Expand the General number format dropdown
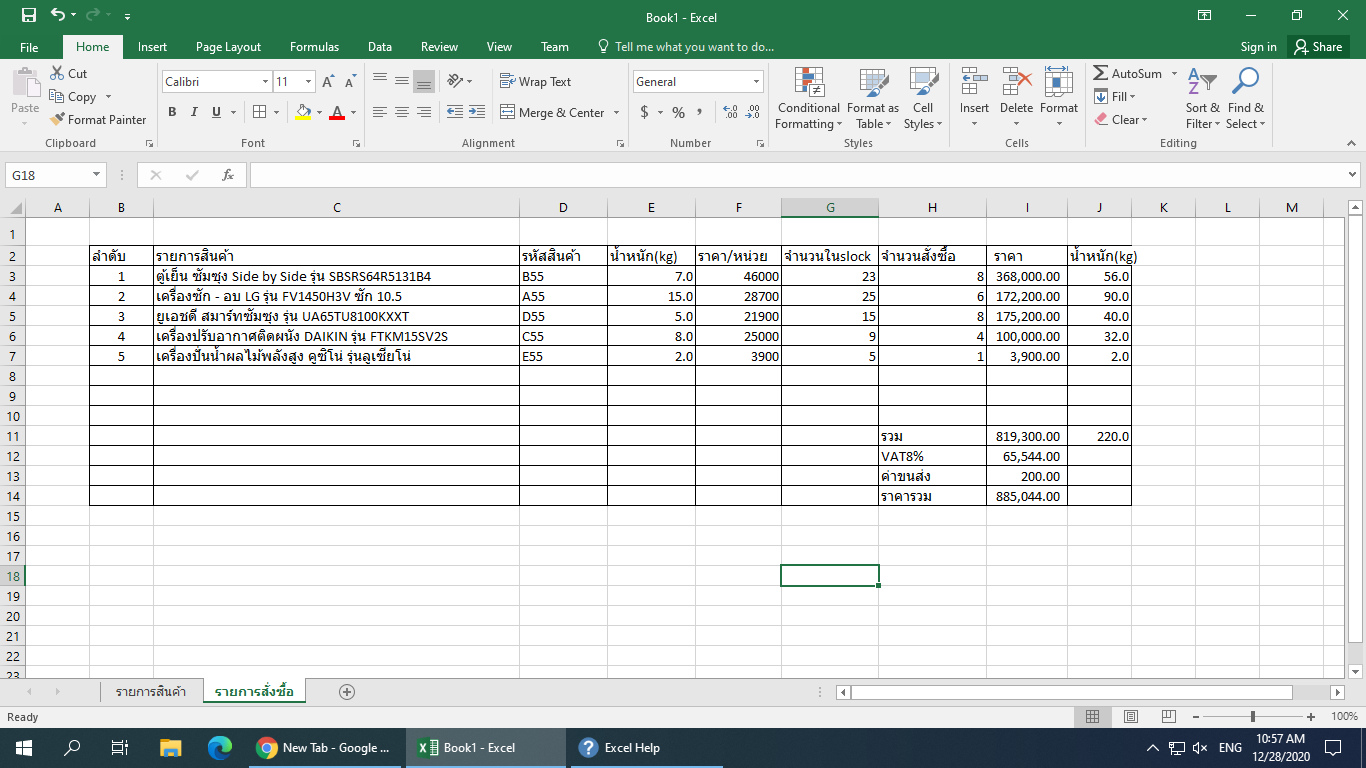 [x=756, y=82]
